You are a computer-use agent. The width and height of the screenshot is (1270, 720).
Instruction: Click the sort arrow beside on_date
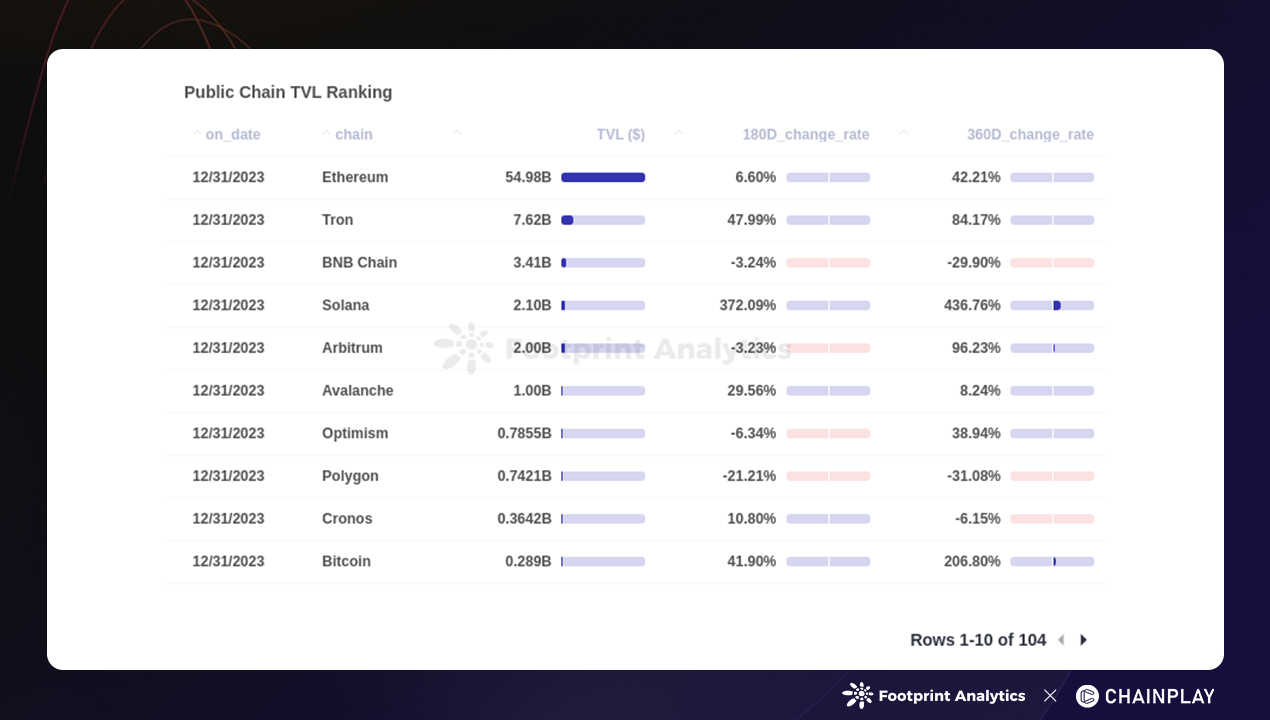pos(197,134)
